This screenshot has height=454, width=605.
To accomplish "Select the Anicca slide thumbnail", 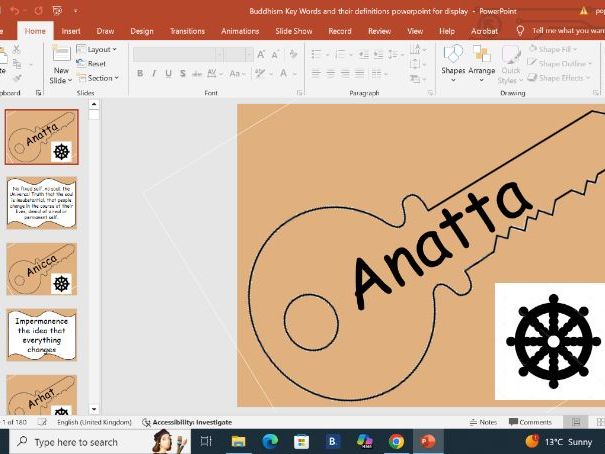I will [x=41, y=268].
